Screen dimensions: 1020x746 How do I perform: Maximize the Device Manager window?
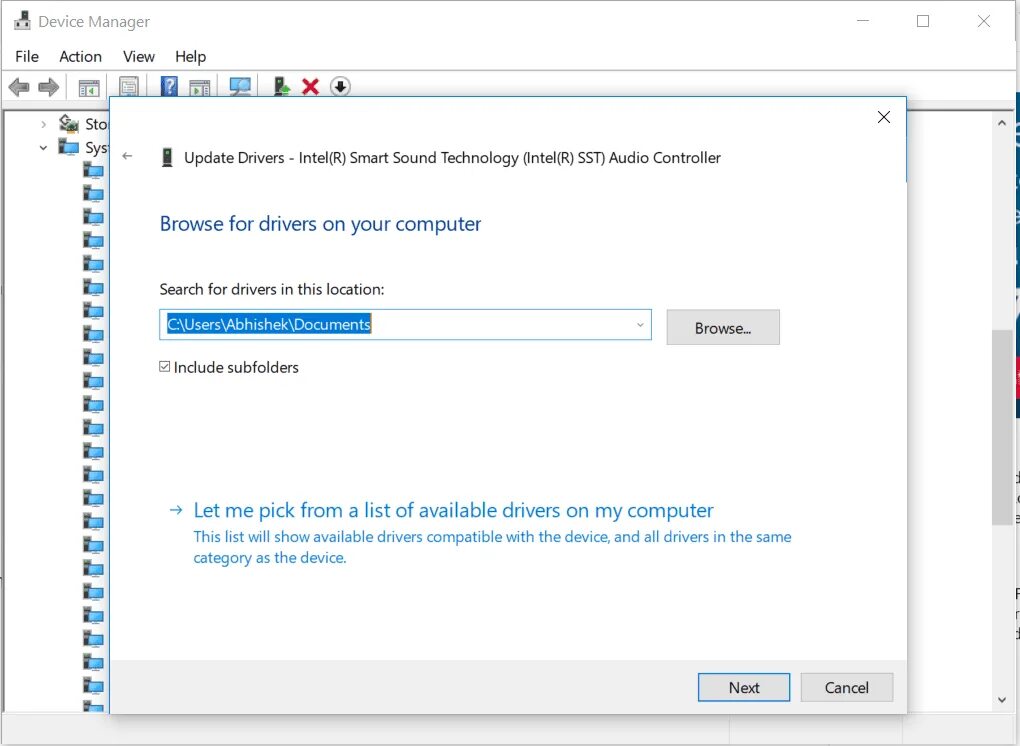[x=922, y=21]
